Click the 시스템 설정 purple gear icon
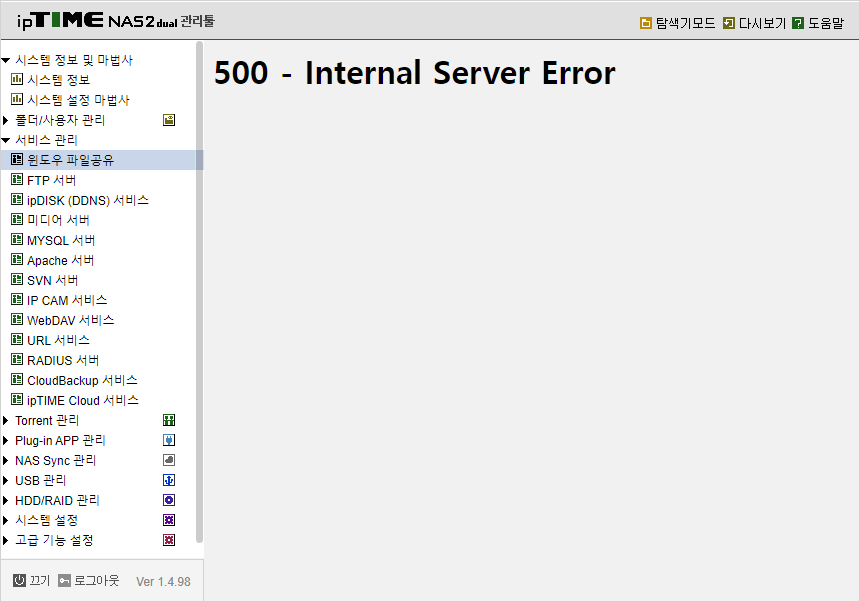Image resolution: width=860 pixels, height=602 pixels. [x=169, y=520]
